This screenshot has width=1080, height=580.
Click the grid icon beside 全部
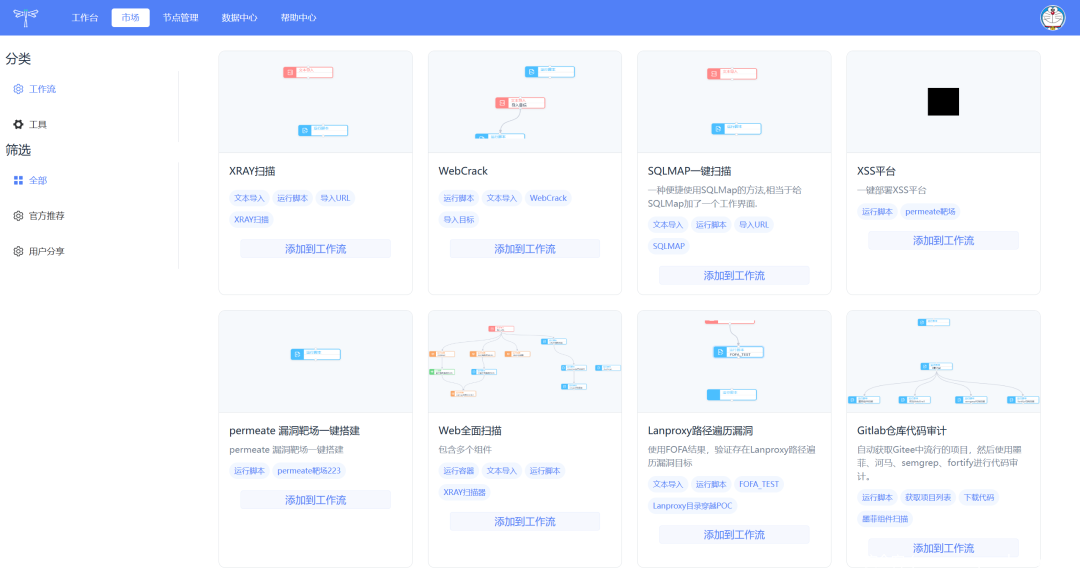pyautogui.click(x=18, y=181)
